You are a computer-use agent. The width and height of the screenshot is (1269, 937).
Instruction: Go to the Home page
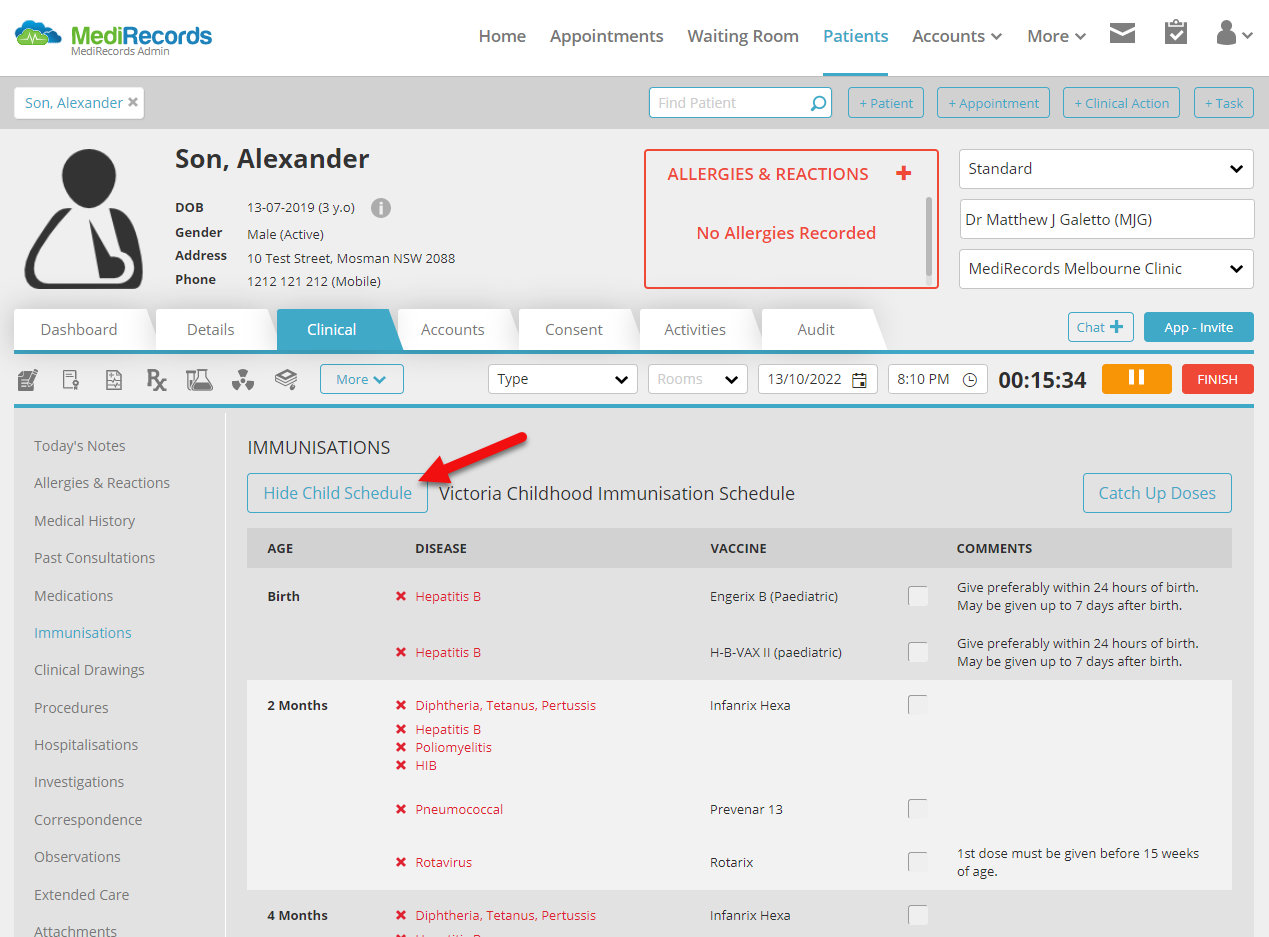click(x=502, y=36)
